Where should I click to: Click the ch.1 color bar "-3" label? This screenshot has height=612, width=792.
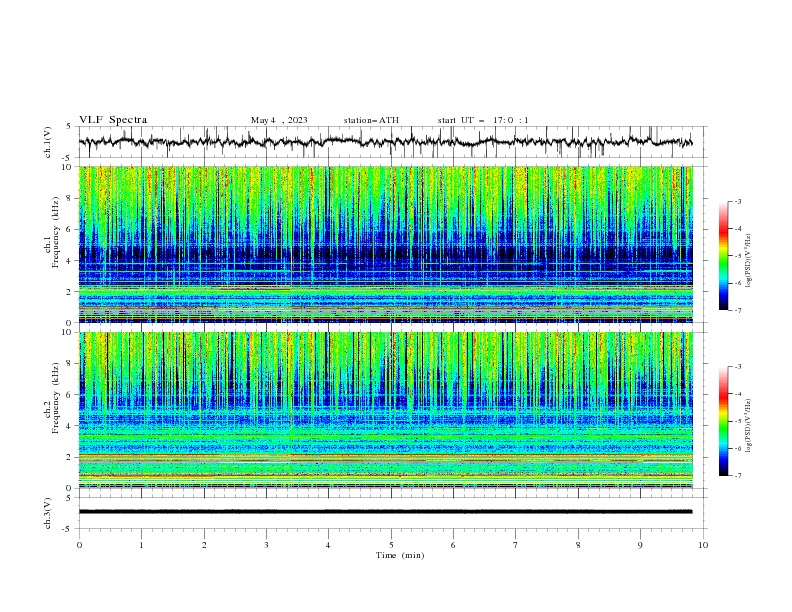(x=738, y=201)
